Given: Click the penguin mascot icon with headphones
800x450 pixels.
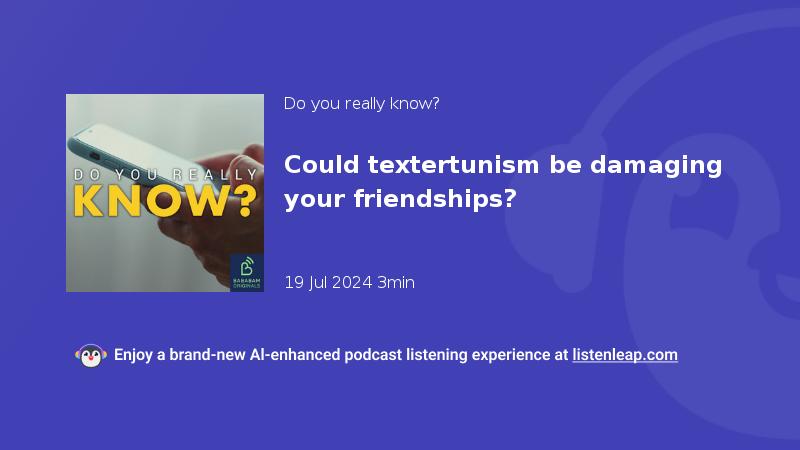Looking at the screenshot, I should pyautogui.click(x=91, y=356).
